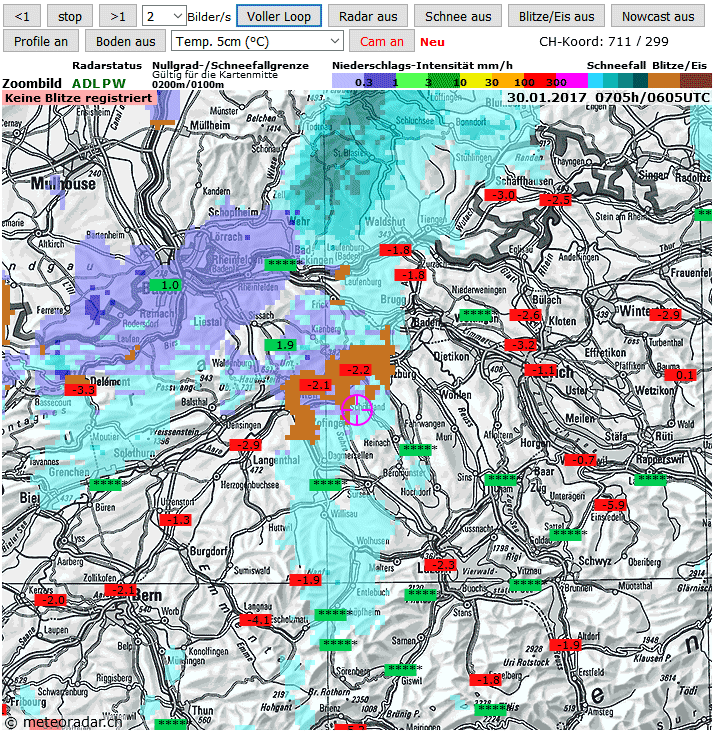
Task: Open the Temp. 5cm (°C) parameter dropdown
Action: pos(257,41)
